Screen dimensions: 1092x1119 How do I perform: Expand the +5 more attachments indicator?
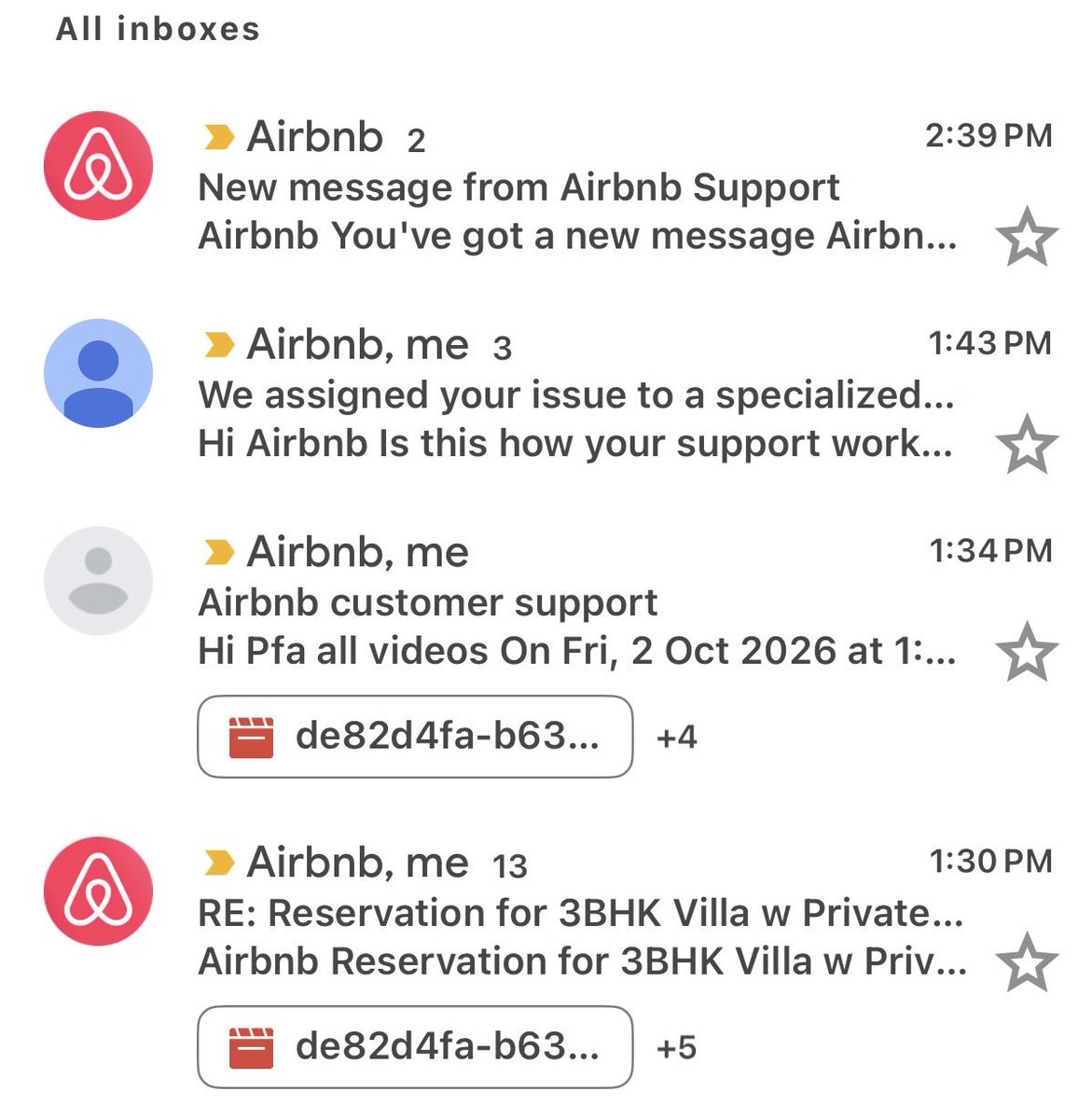point(677,1048)
